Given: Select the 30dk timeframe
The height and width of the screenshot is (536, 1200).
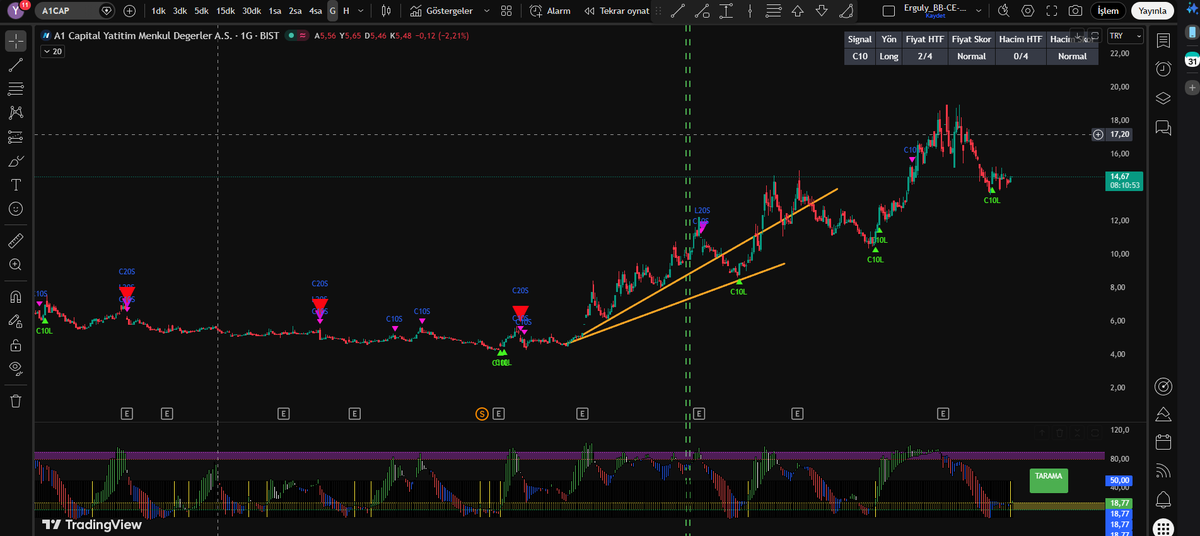Looking at the screenshot, I should [251, 11].
